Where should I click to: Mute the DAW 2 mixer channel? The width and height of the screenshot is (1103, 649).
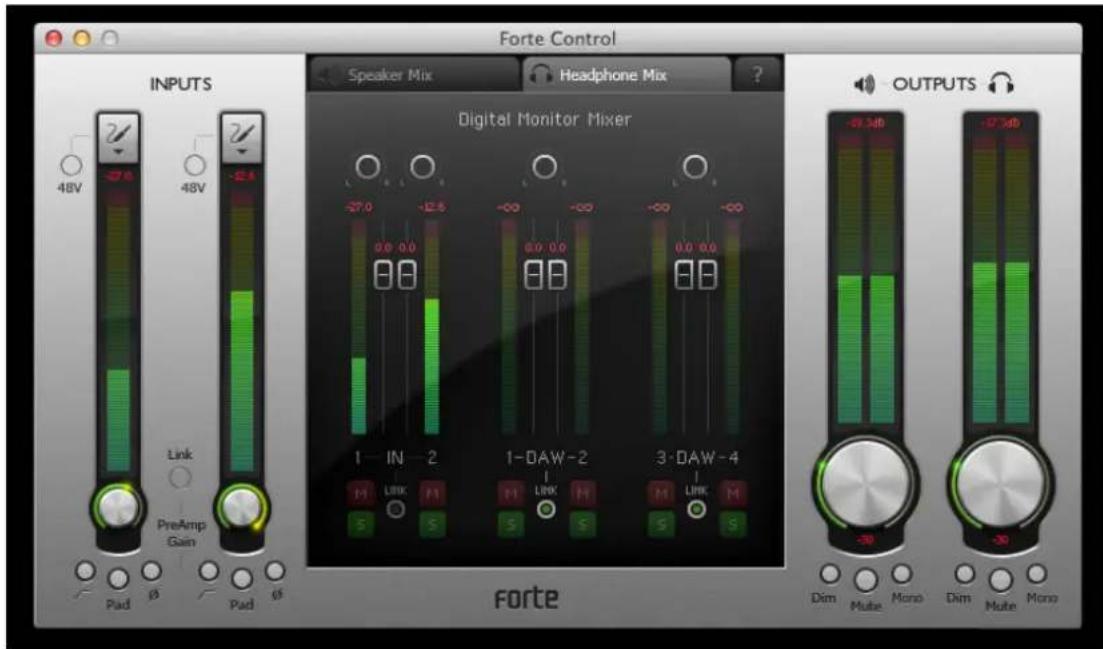(582, 494)
